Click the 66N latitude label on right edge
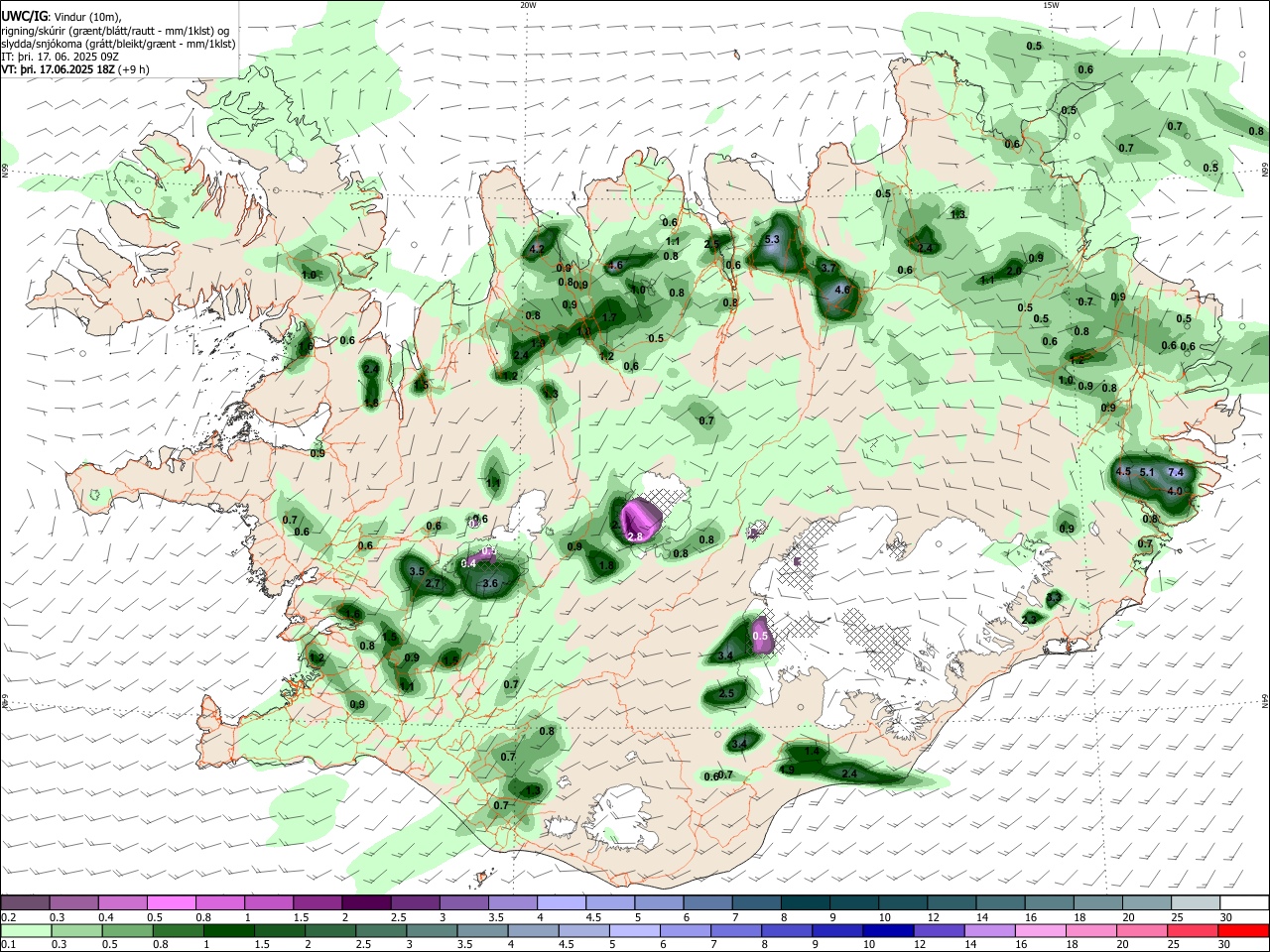1270x952 pixels. pyautogui.click(x=1265, y=172)
